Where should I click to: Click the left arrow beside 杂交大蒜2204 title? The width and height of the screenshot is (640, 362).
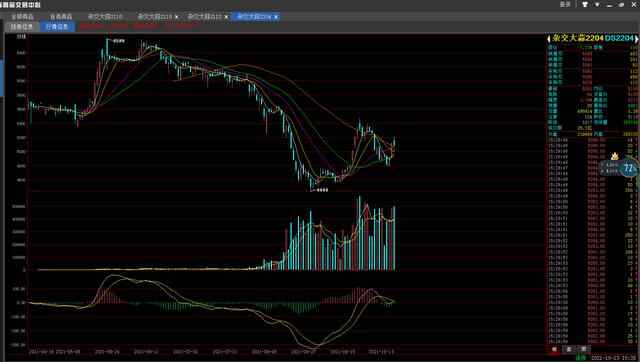coord(549,38)
